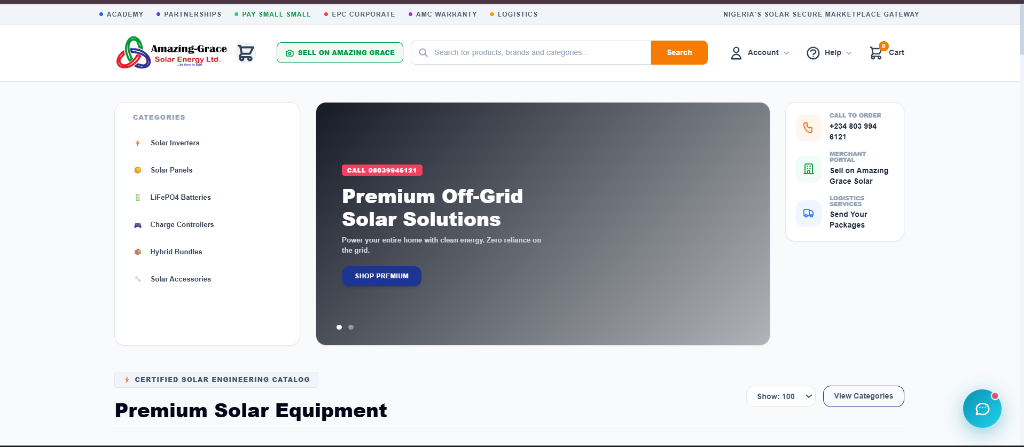Click the Merchant Portal building icon
Screen dimensions: 1024x447
[x=808, y=169]
